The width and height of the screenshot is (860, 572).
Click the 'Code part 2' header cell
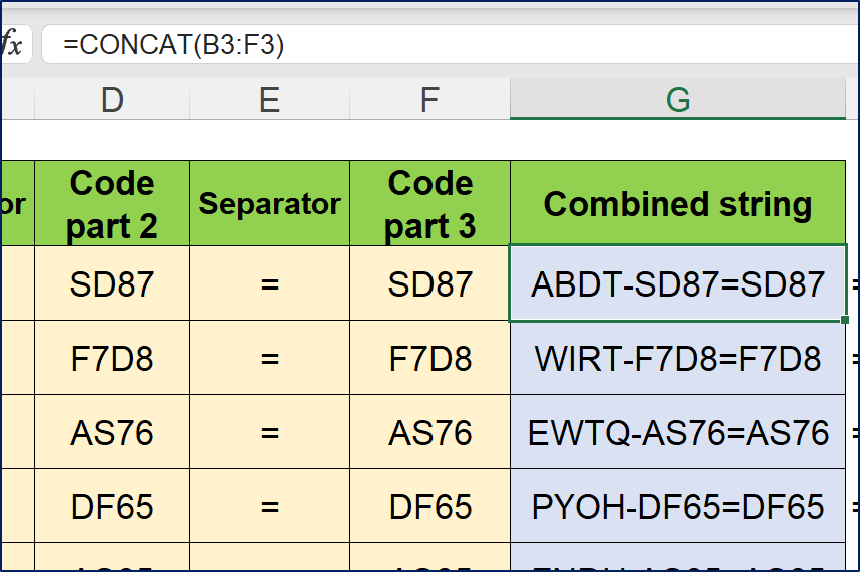point(112,203)
